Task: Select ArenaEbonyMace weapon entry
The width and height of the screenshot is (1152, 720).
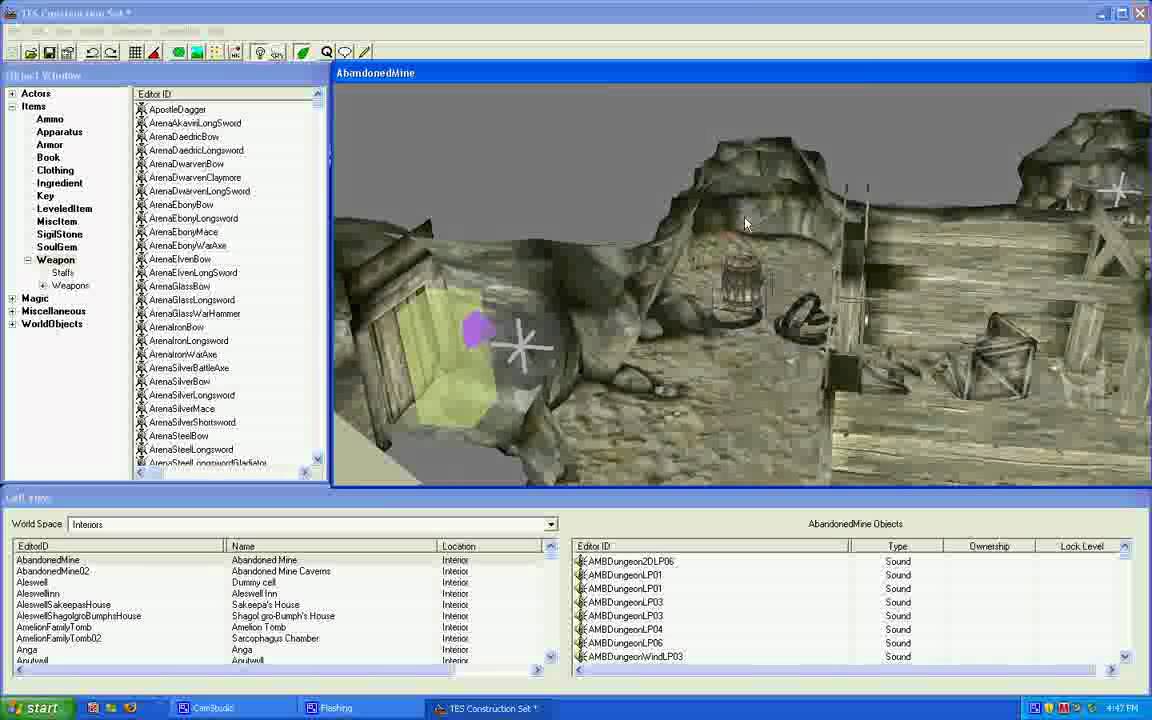Action: click(183, 232)
